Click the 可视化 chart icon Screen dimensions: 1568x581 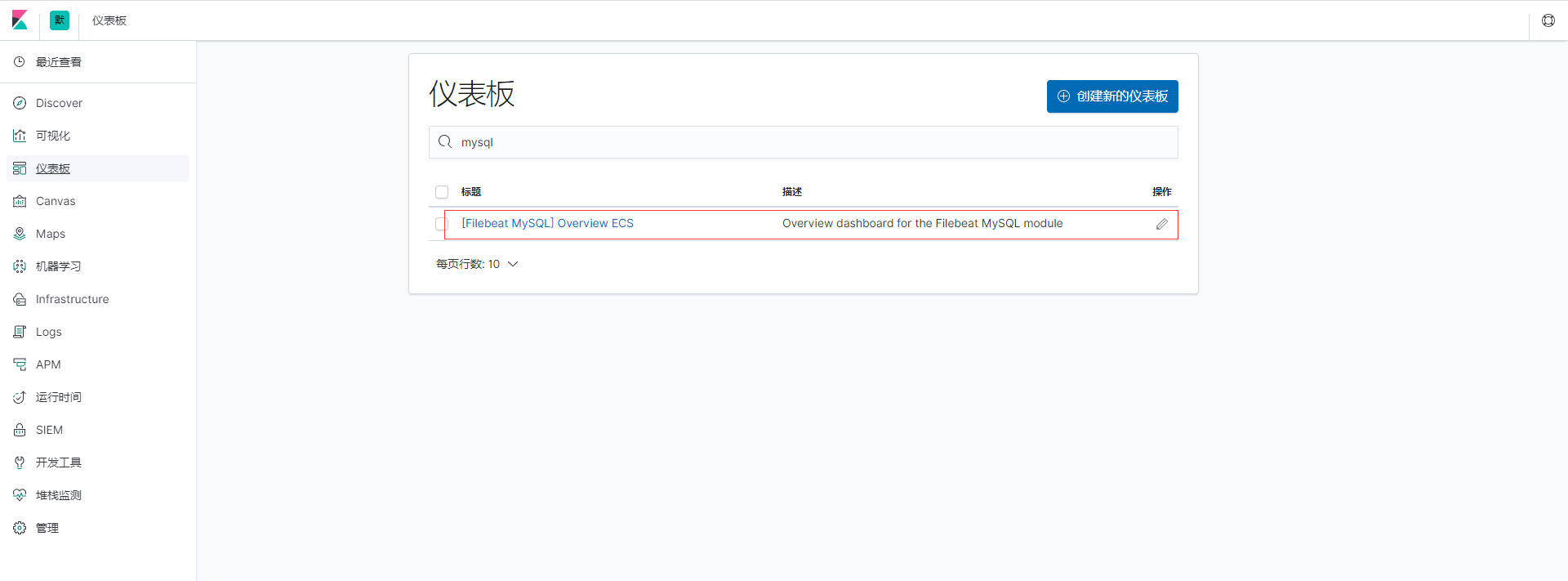tap(20, 136)
